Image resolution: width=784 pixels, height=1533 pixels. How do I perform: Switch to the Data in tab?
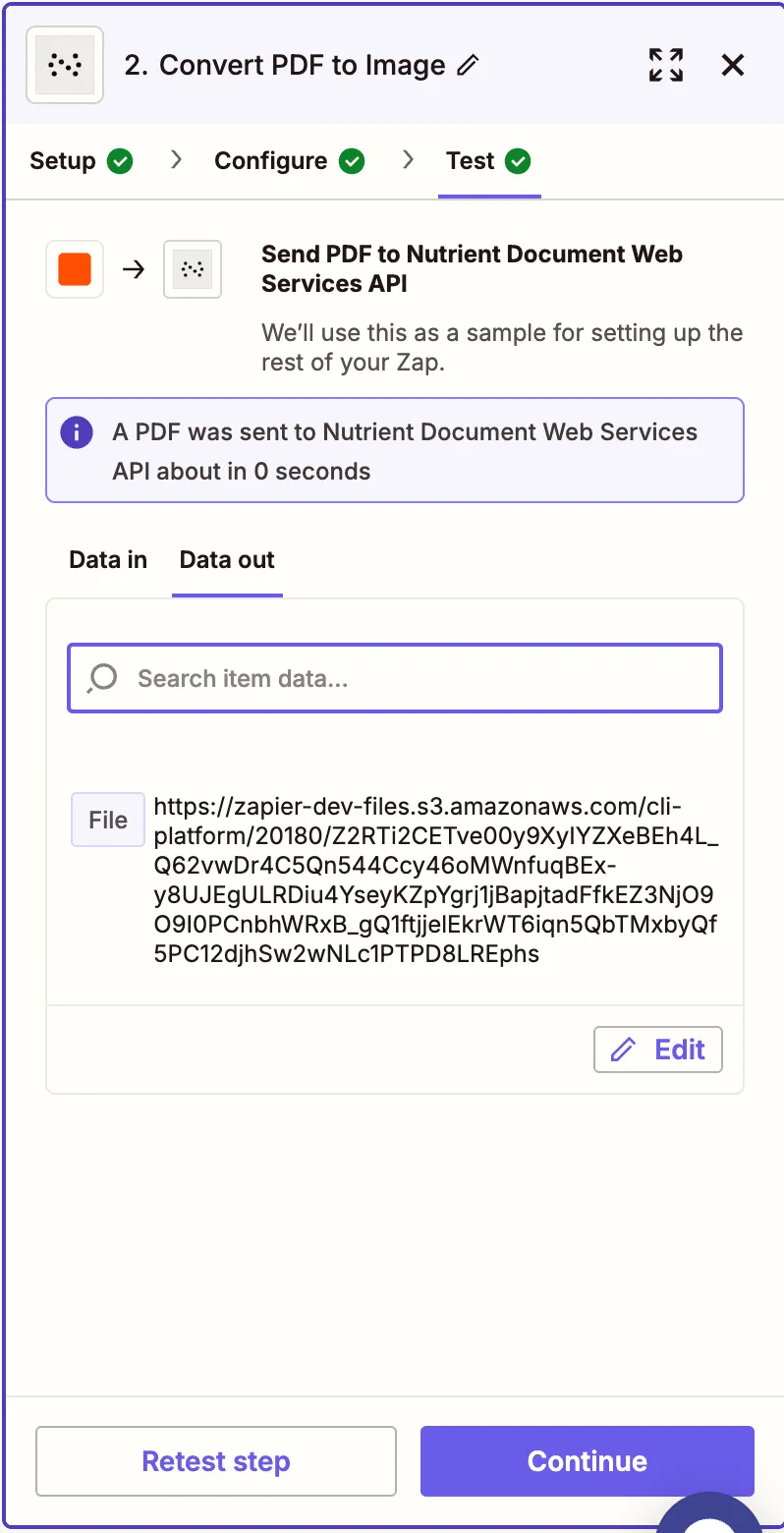coord(108,559)
